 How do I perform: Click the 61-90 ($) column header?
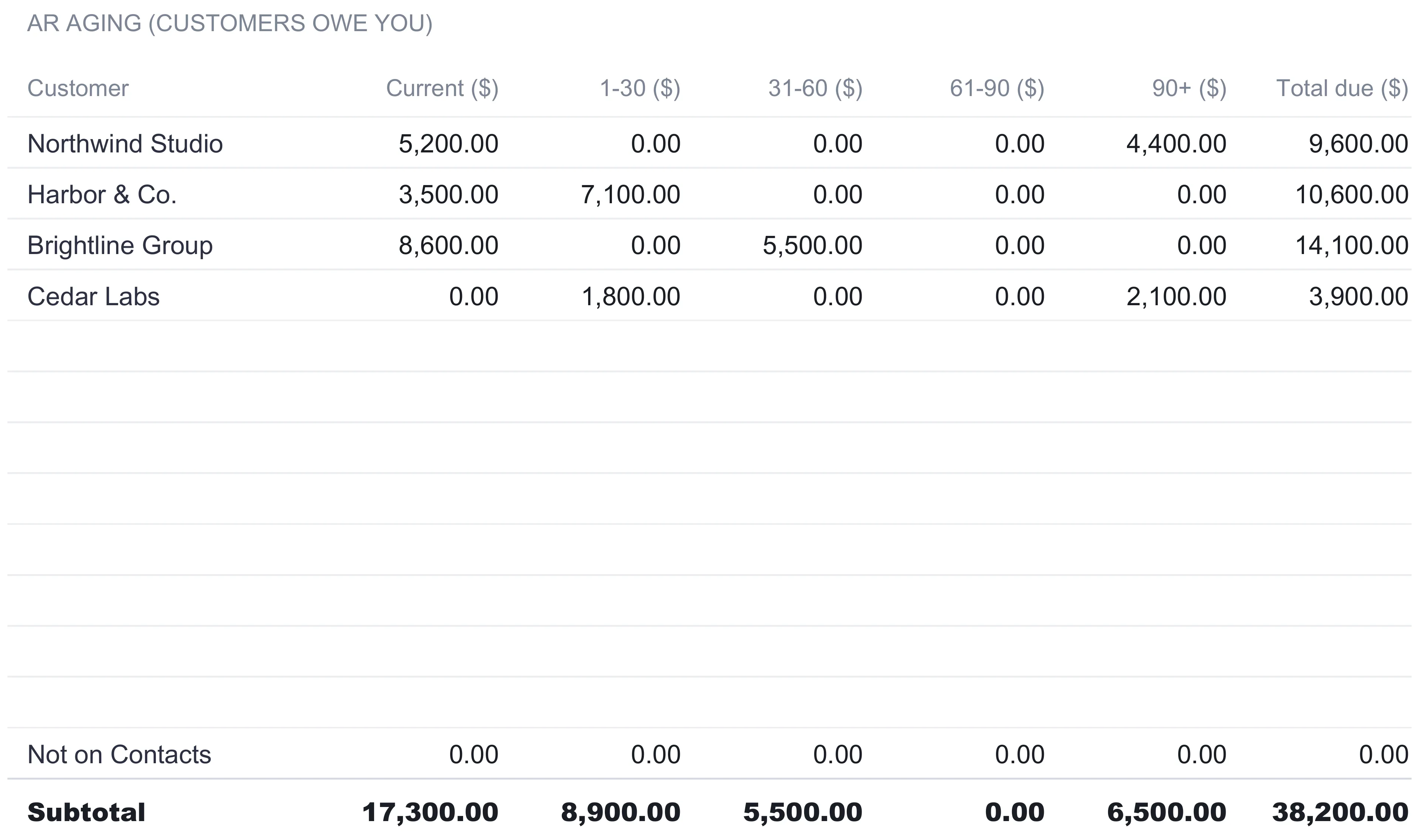(997, 88)
